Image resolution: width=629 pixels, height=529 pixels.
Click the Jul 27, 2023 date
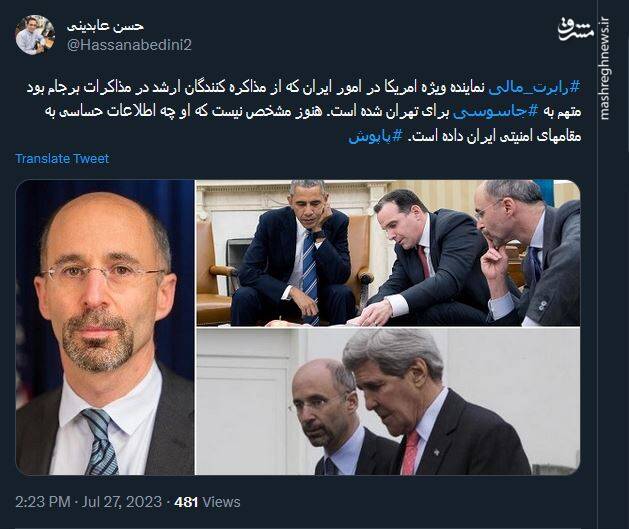122,502
